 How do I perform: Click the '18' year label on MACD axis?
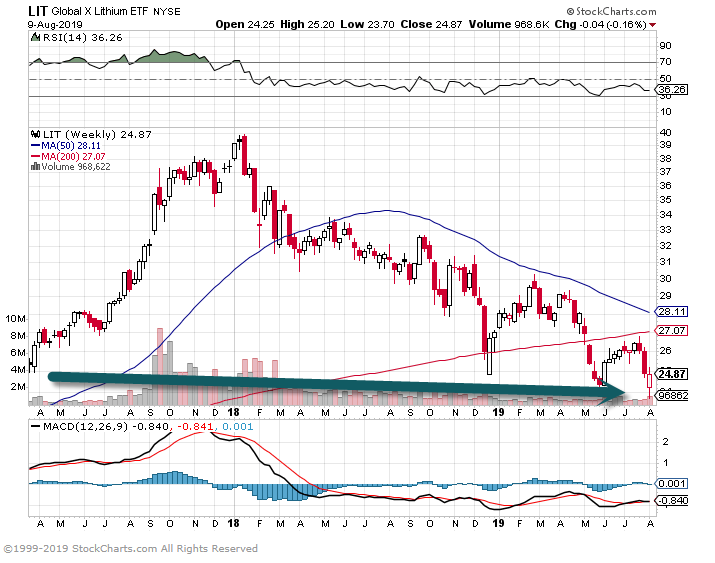click(233, 523)
